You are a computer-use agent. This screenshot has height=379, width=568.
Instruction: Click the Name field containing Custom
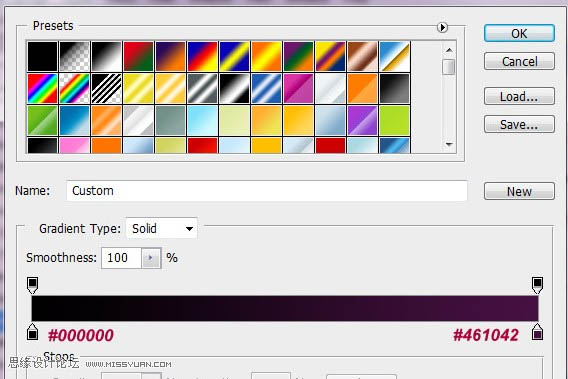tap(267, 191)
